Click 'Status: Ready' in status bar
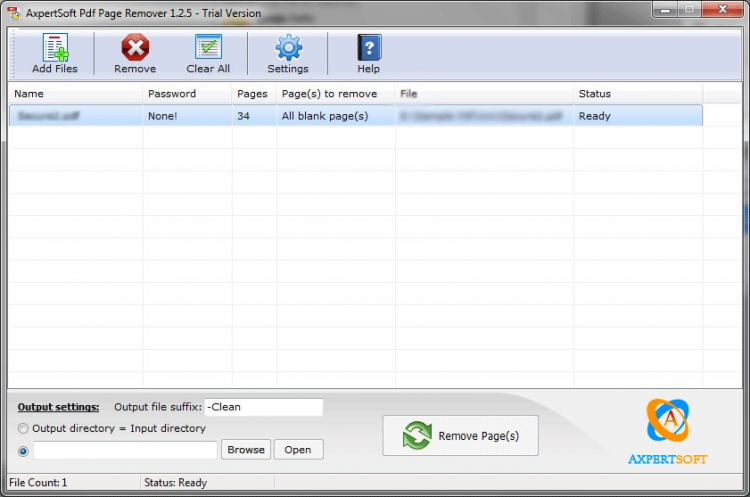750x497 pixels. (x=176, y=483)
